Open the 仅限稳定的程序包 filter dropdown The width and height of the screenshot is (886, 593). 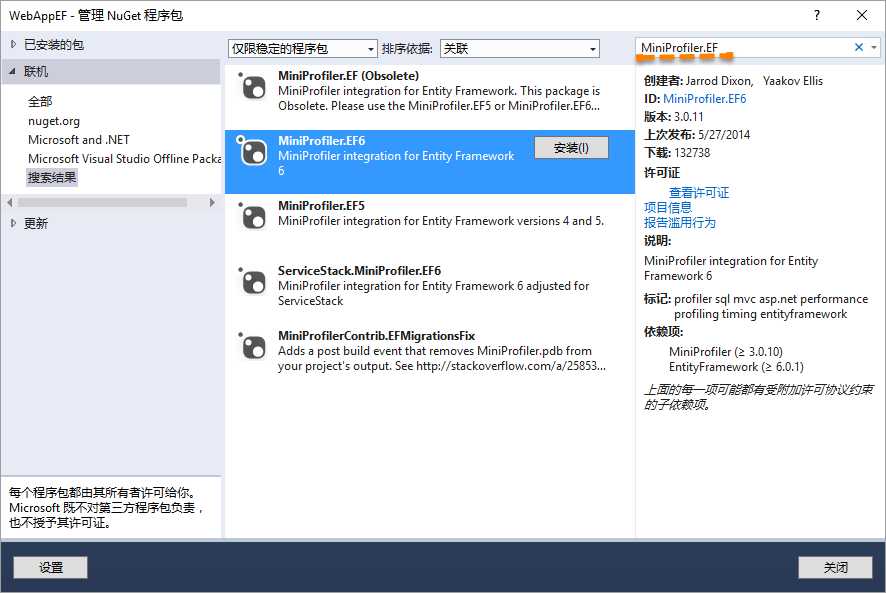pyautogui.click(x=303, y=49)
